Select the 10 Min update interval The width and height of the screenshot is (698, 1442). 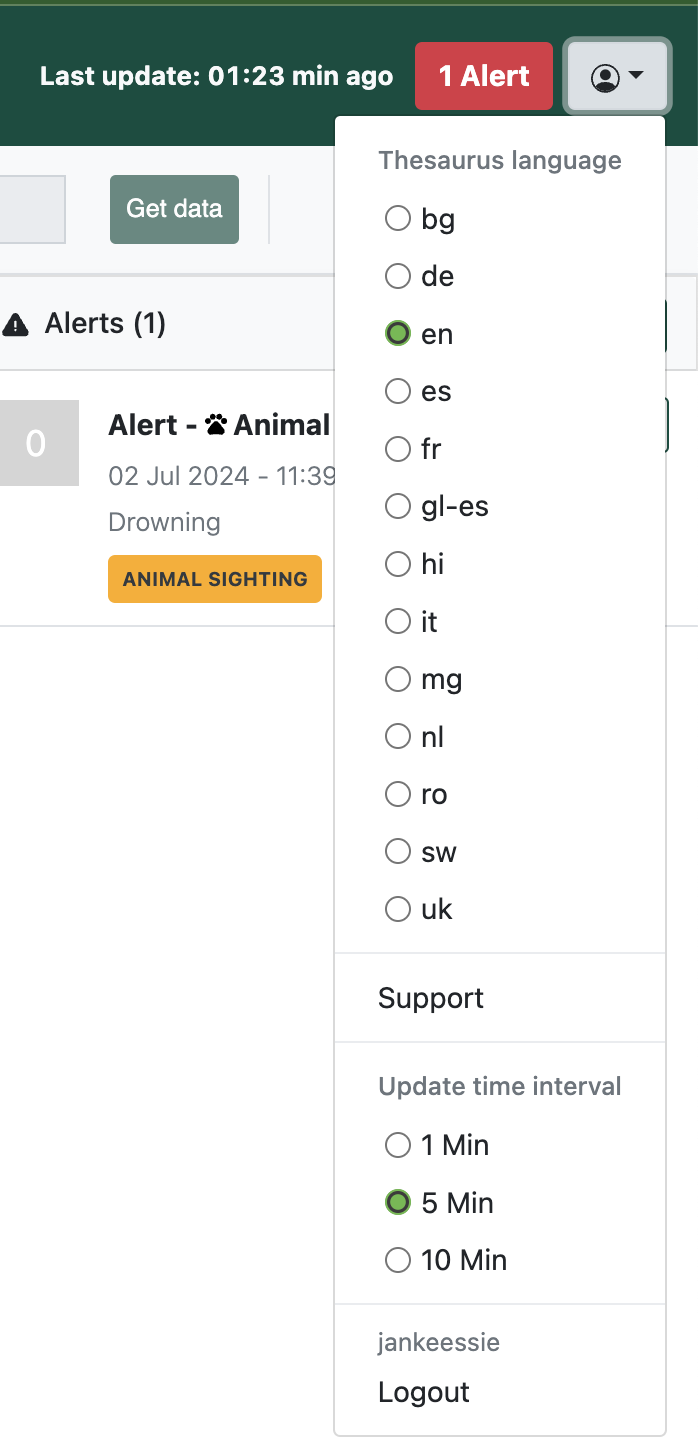398,1260
